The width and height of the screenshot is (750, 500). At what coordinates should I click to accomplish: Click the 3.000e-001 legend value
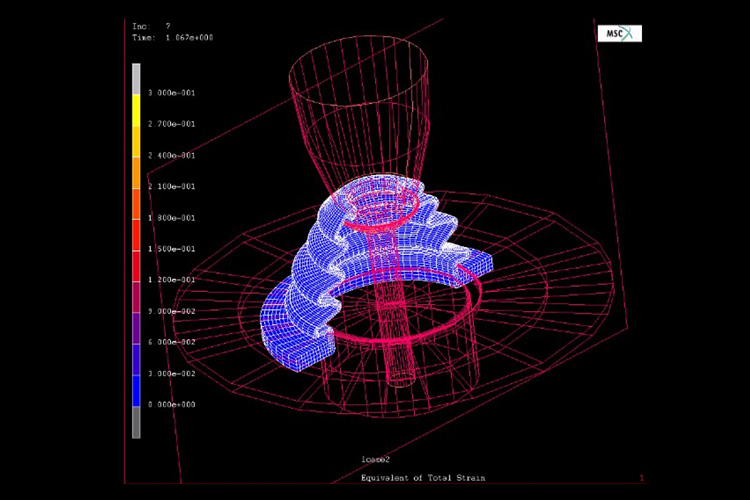pyautogui.click(x=171, y=93)
